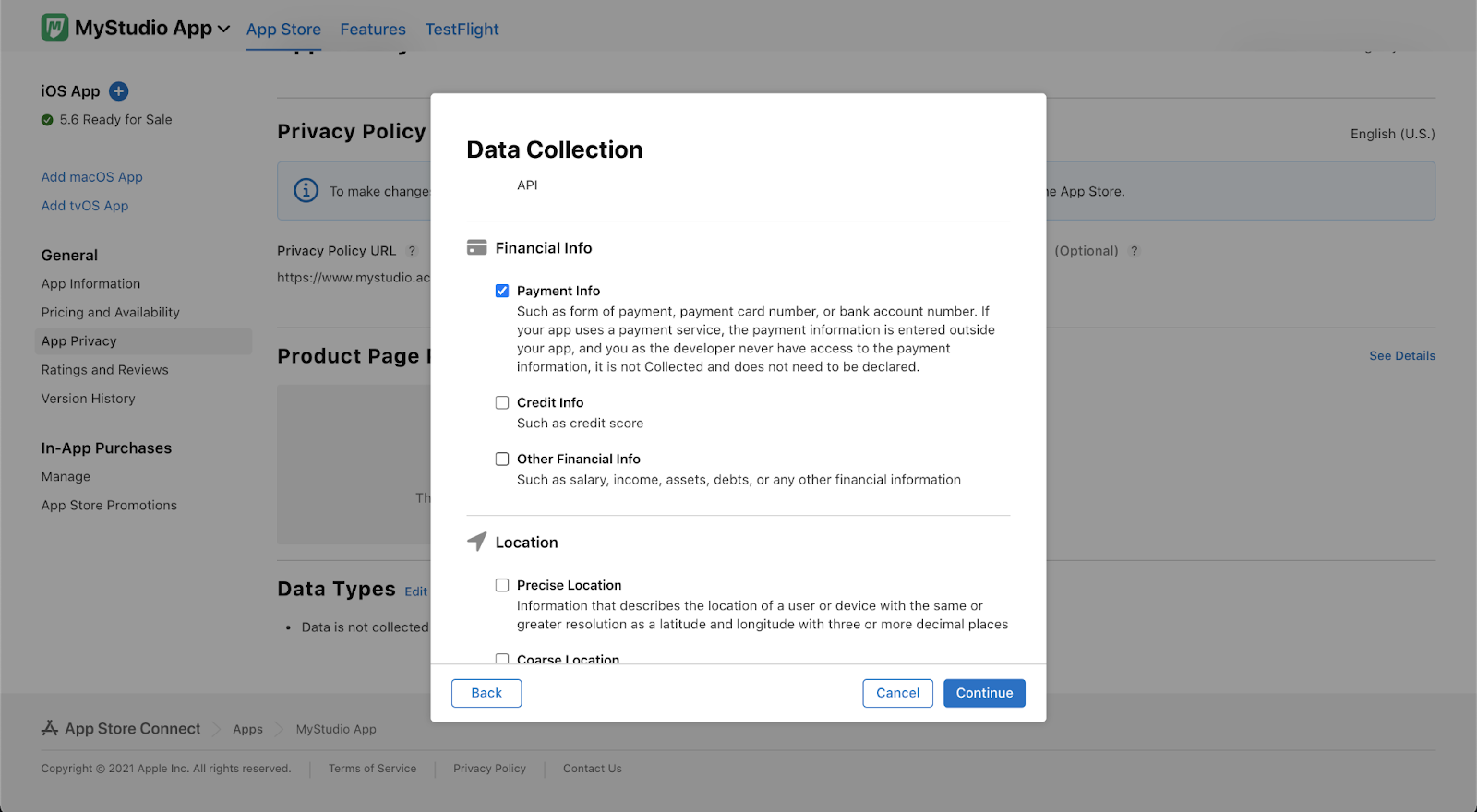The width and height of the screenshot is (1477, 812).
Task: Click the Cancel button in the dialog
Action: pyautogui.click(x=897, y=693)
